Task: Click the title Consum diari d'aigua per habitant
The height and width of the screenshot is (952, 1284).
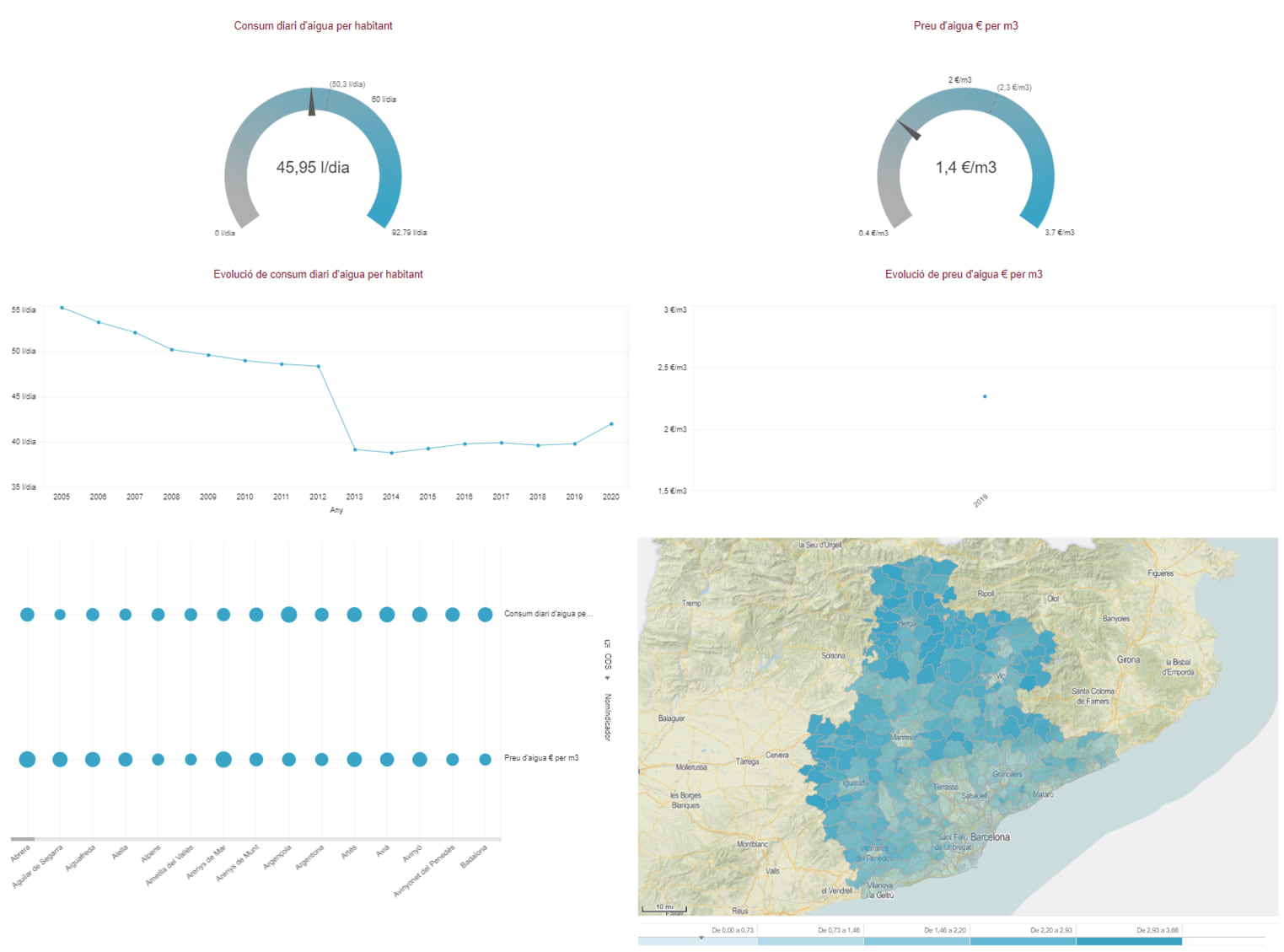Action: tap(313, 26)
